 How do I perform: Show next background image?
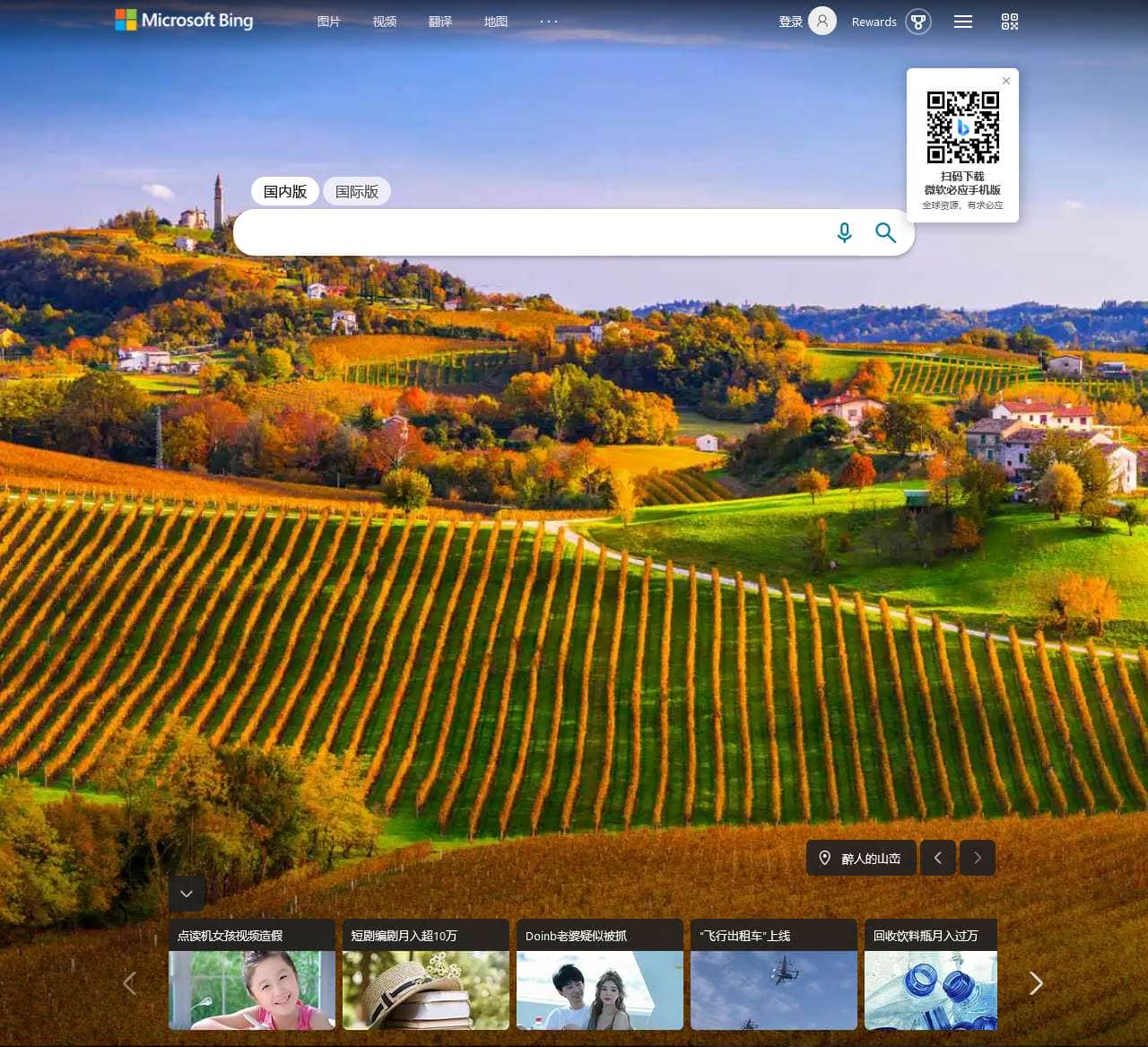(978, 858)
